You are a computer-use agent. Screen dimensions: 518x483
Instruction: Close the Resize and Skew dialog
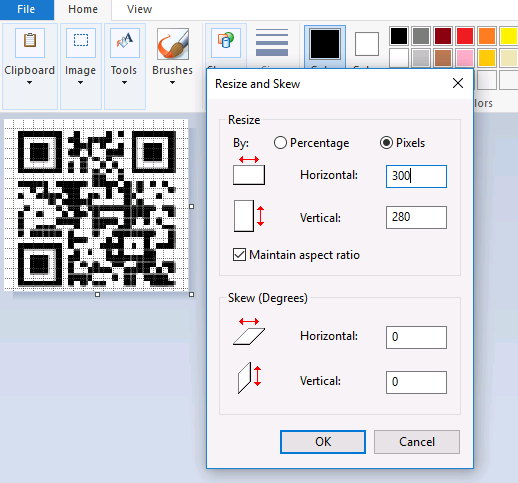pyautogui.click(x=458, y=83)
